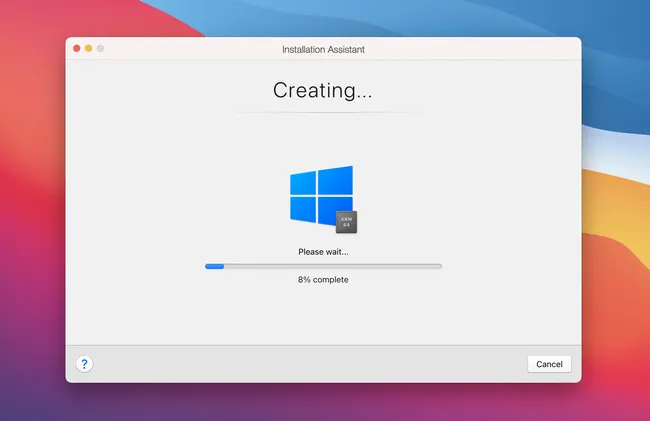Image resolution: width=650 pixels, height=421 pixels.
Task: Click the creation progress bar
Action: pos(323,266)
